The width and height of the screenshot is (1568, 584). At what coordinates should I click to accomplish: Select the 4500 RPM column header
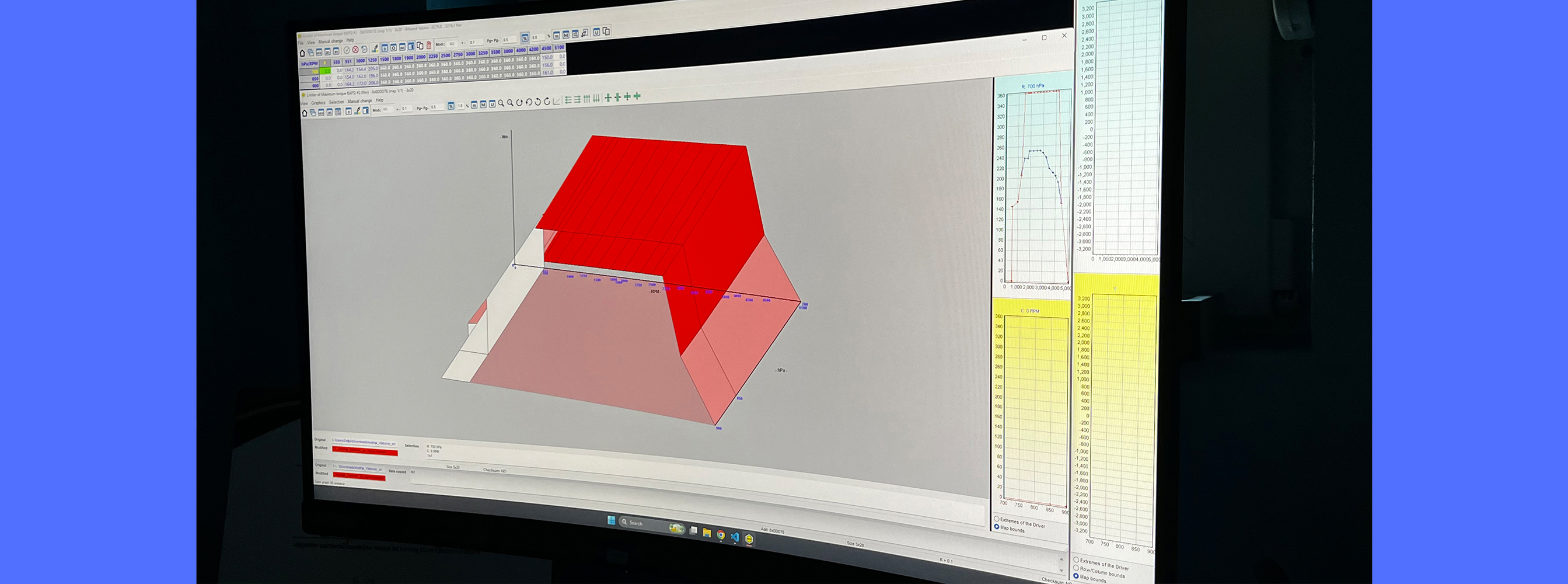coord(547,48)
